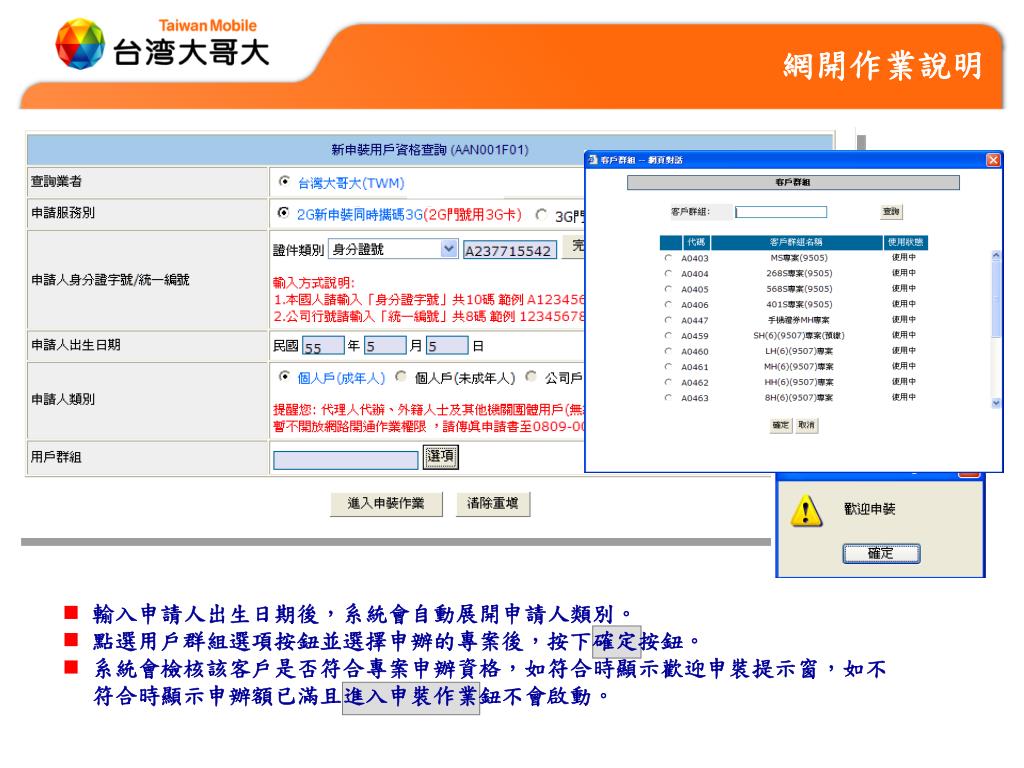Select radio for group A0460
This screenshot has width=1024, height=768.
(668, 351)
